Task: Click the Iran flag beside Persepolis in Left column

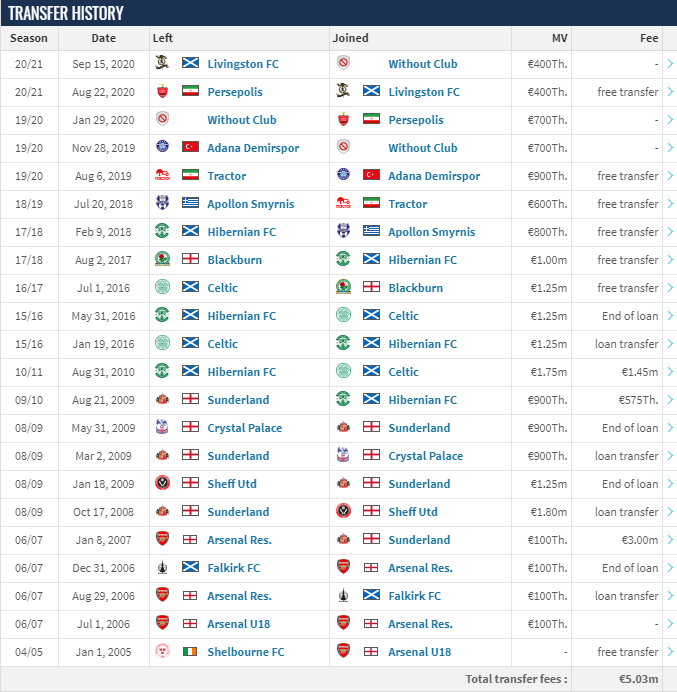Action: coord(190,91)
